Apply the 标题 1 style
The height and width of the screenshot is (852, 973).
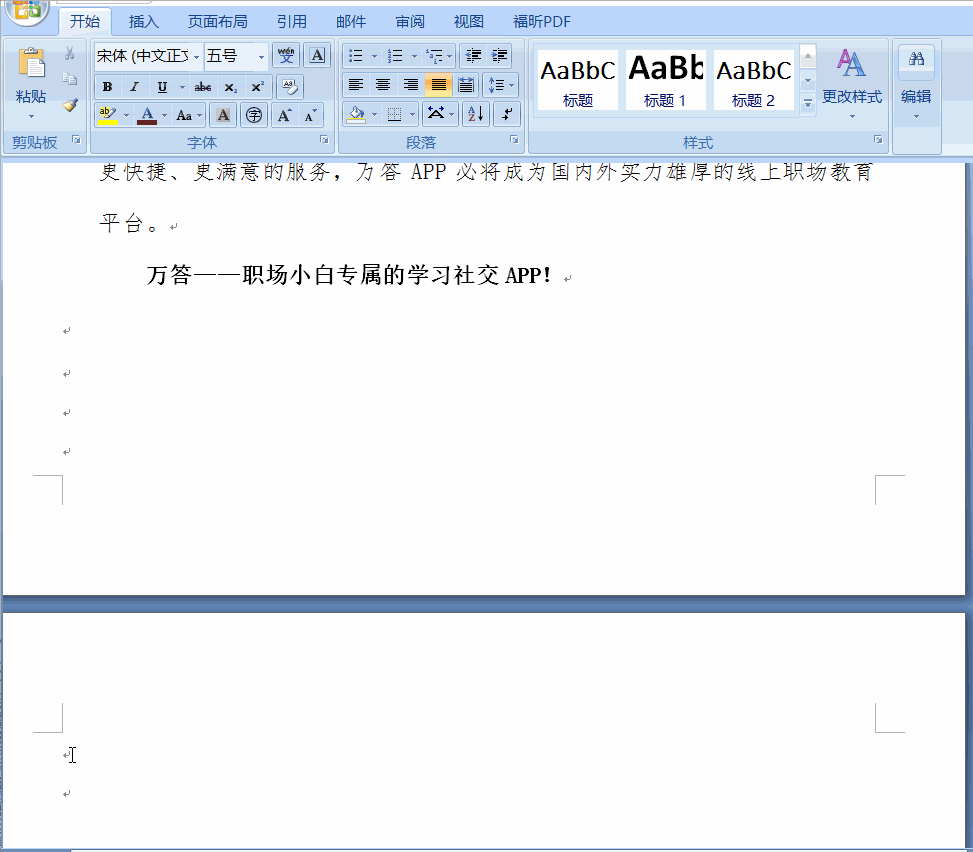click(x=665, y=81)
